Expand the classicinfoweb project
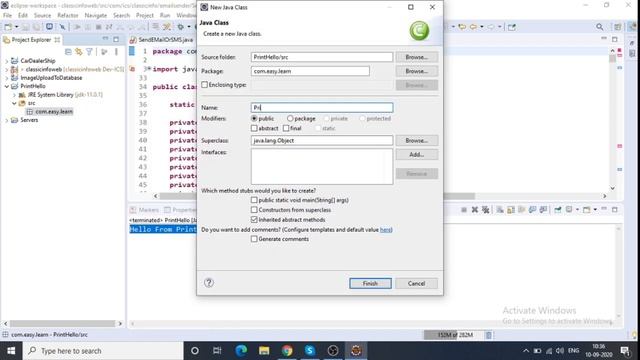This screenshot has width=640, height=360. click(7, 69)
